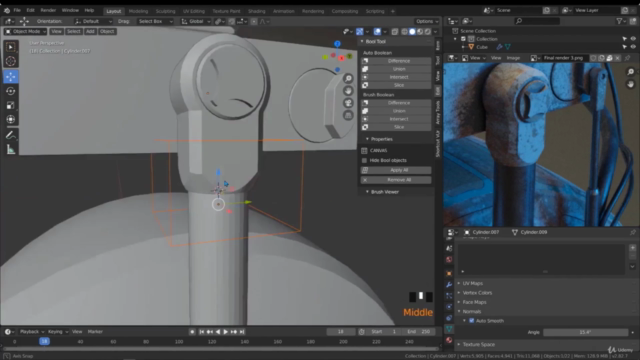Image resolution: width=640 pixels, height=360 pixels.
Task: Toggle visibility eye of Collection
Action: [x=633, y=39]
